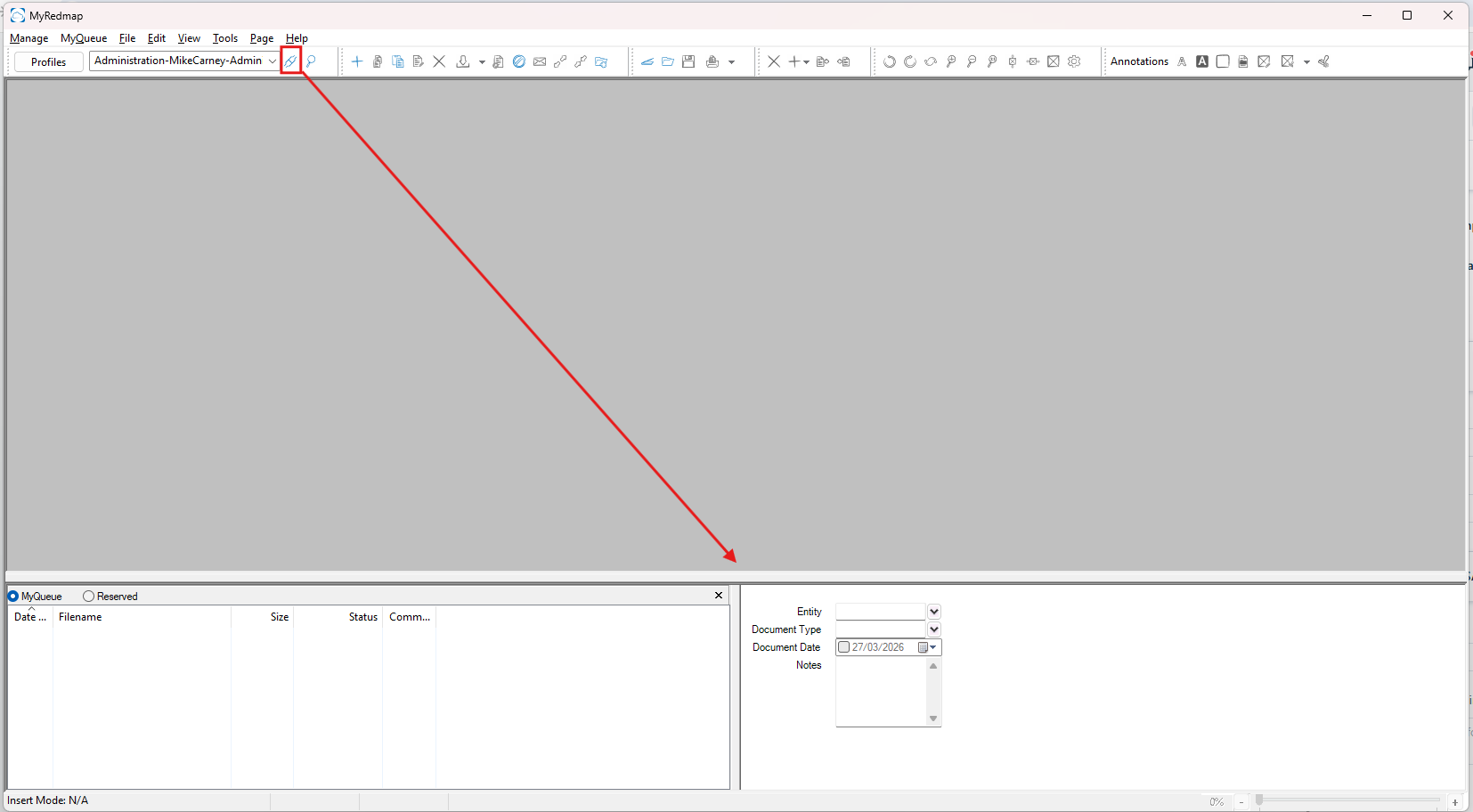Click the fit-to-height icon
Image resolution: width=1473 pixels, height=812 pixels.
pos(1013,61)
